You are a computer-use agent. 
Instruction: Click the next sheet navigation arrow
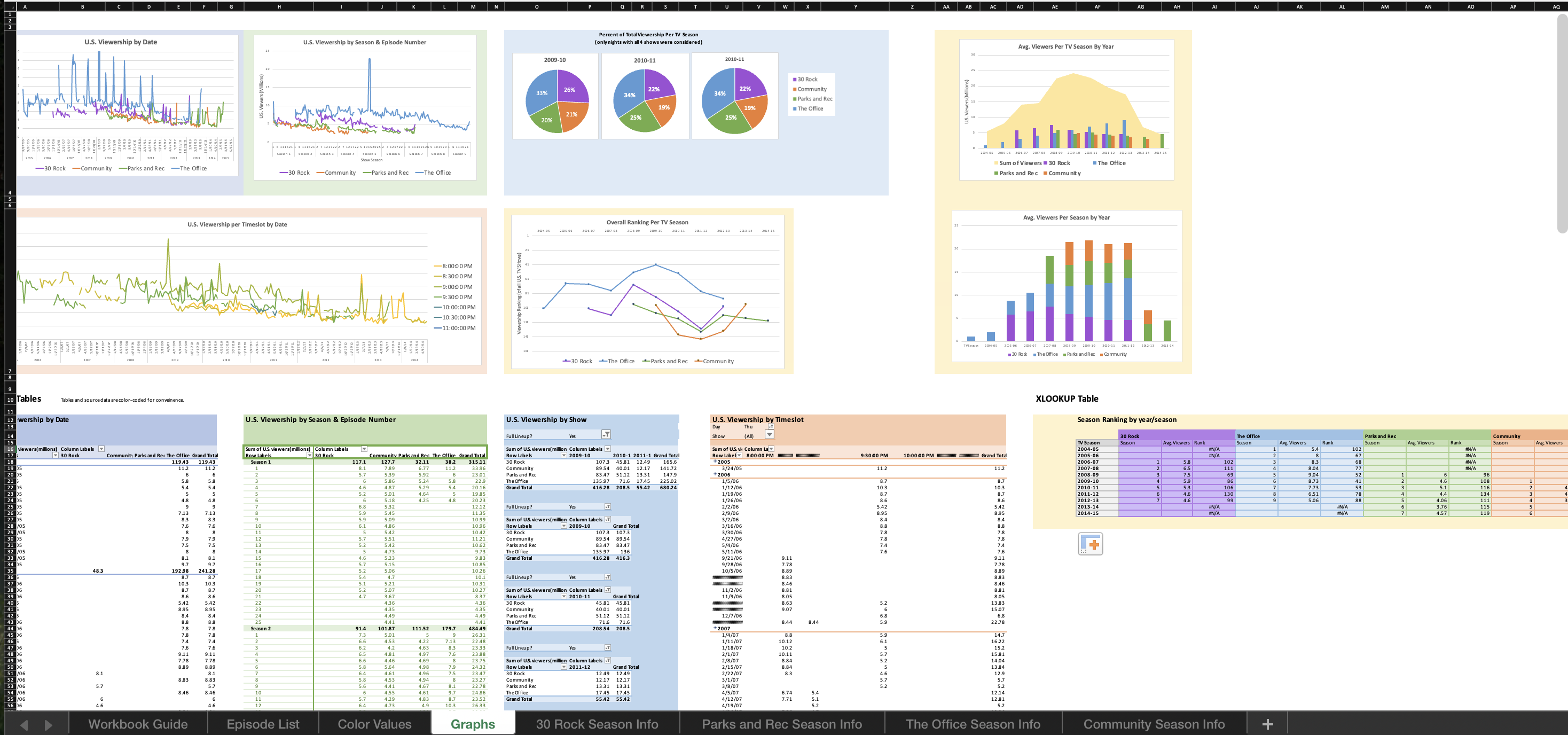[49, 725]
